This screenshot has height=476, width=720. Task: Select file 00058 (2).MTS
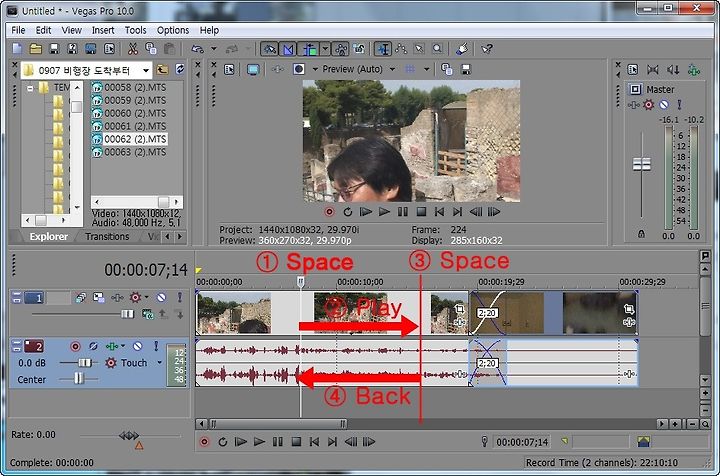129,87
